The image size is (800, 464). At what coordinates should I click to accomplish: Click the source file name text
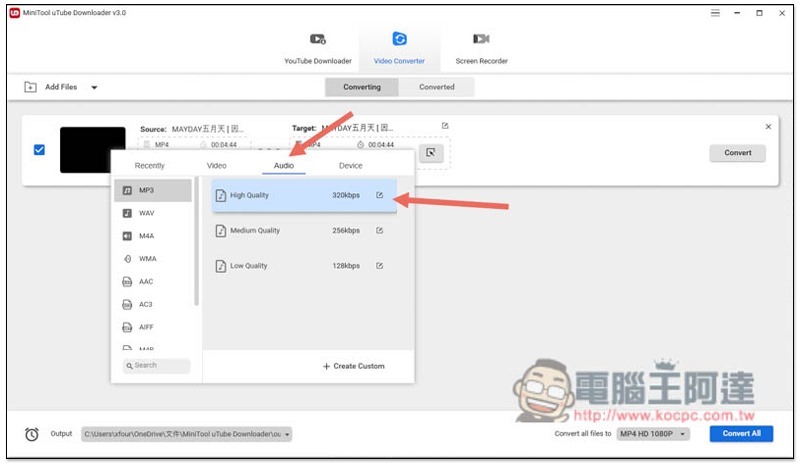[207, 129]
